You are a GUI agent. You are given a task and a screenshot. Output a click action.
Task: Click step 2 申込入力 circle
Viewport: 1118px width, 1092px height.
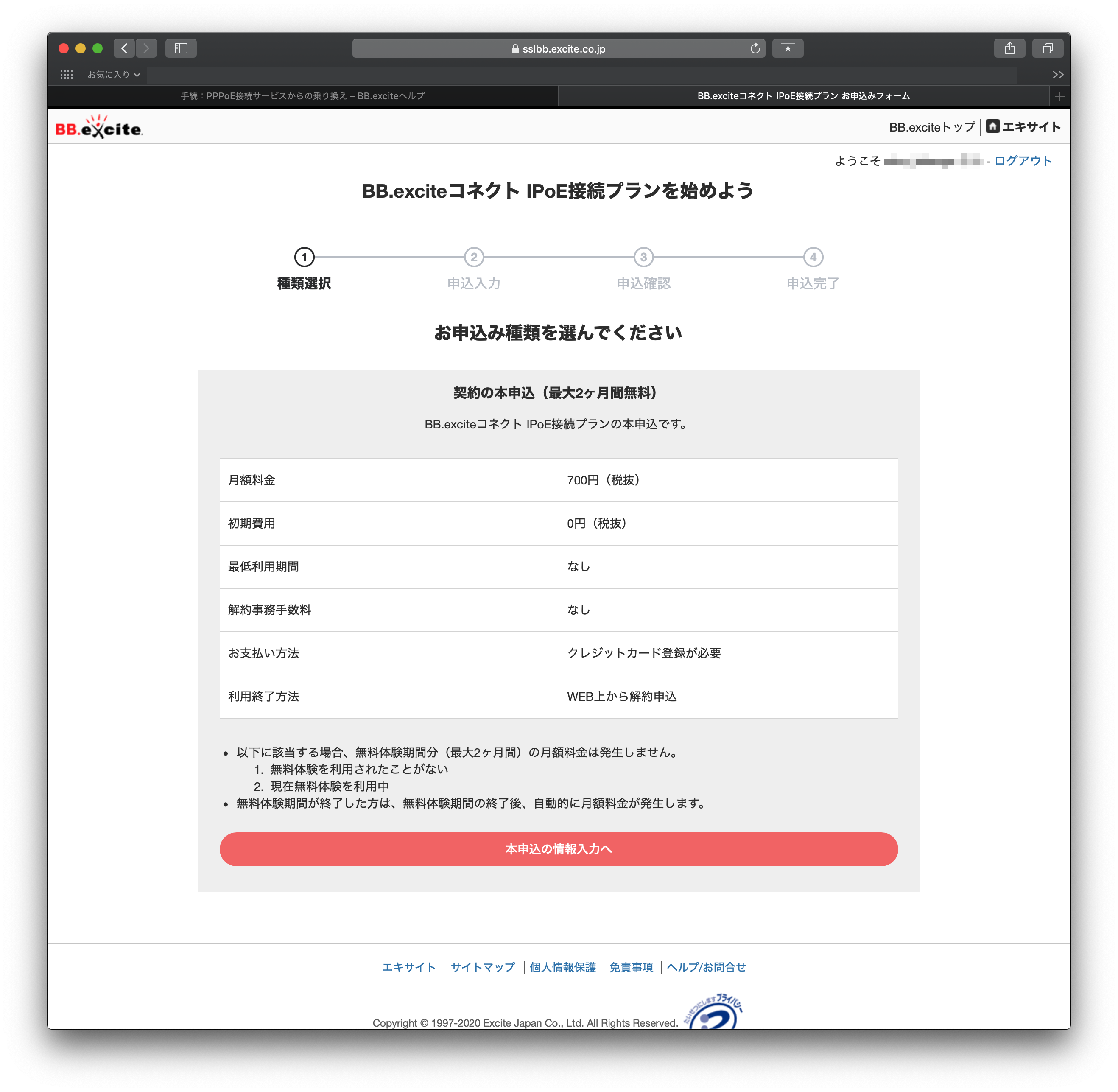click(474, 257)
